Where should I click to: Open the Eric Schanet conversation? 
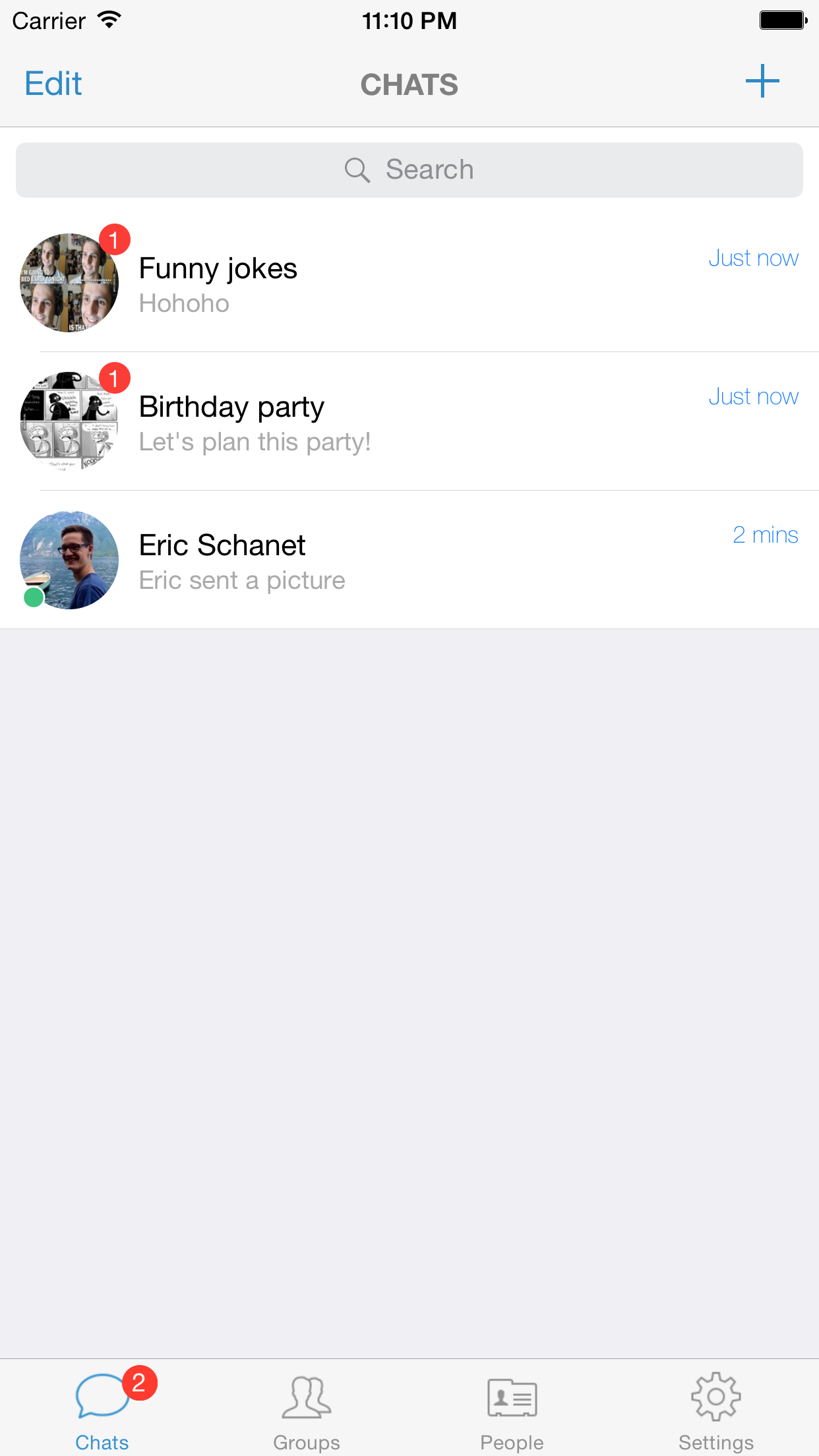click(422, 561)
